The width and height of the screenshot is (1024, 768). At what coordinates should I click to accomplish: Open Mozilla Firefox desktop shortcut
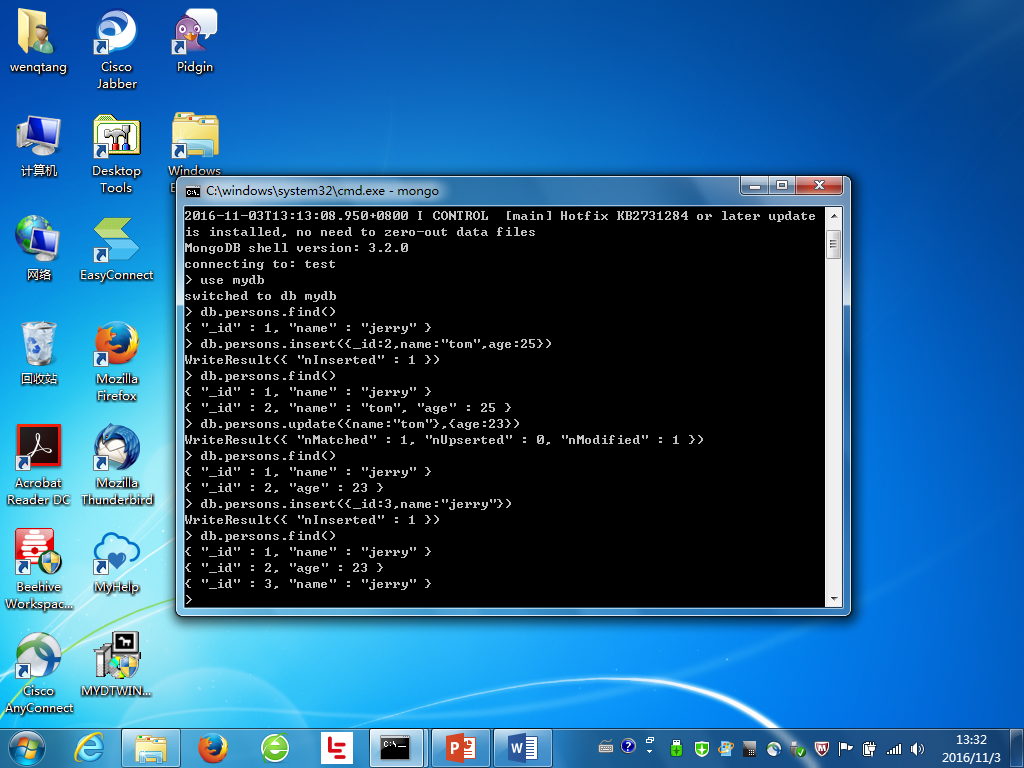(x=116, y=361)
